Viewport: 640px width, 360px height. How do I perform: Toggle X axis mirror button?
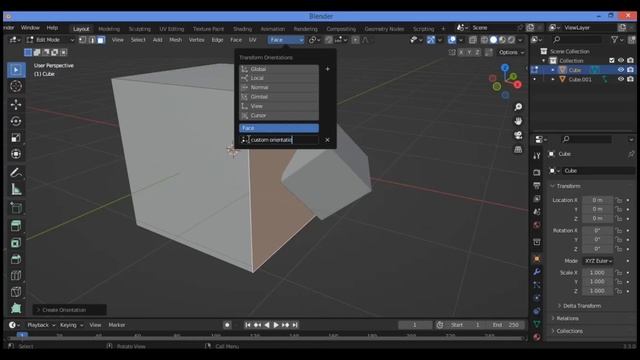[x=461, y=52]
